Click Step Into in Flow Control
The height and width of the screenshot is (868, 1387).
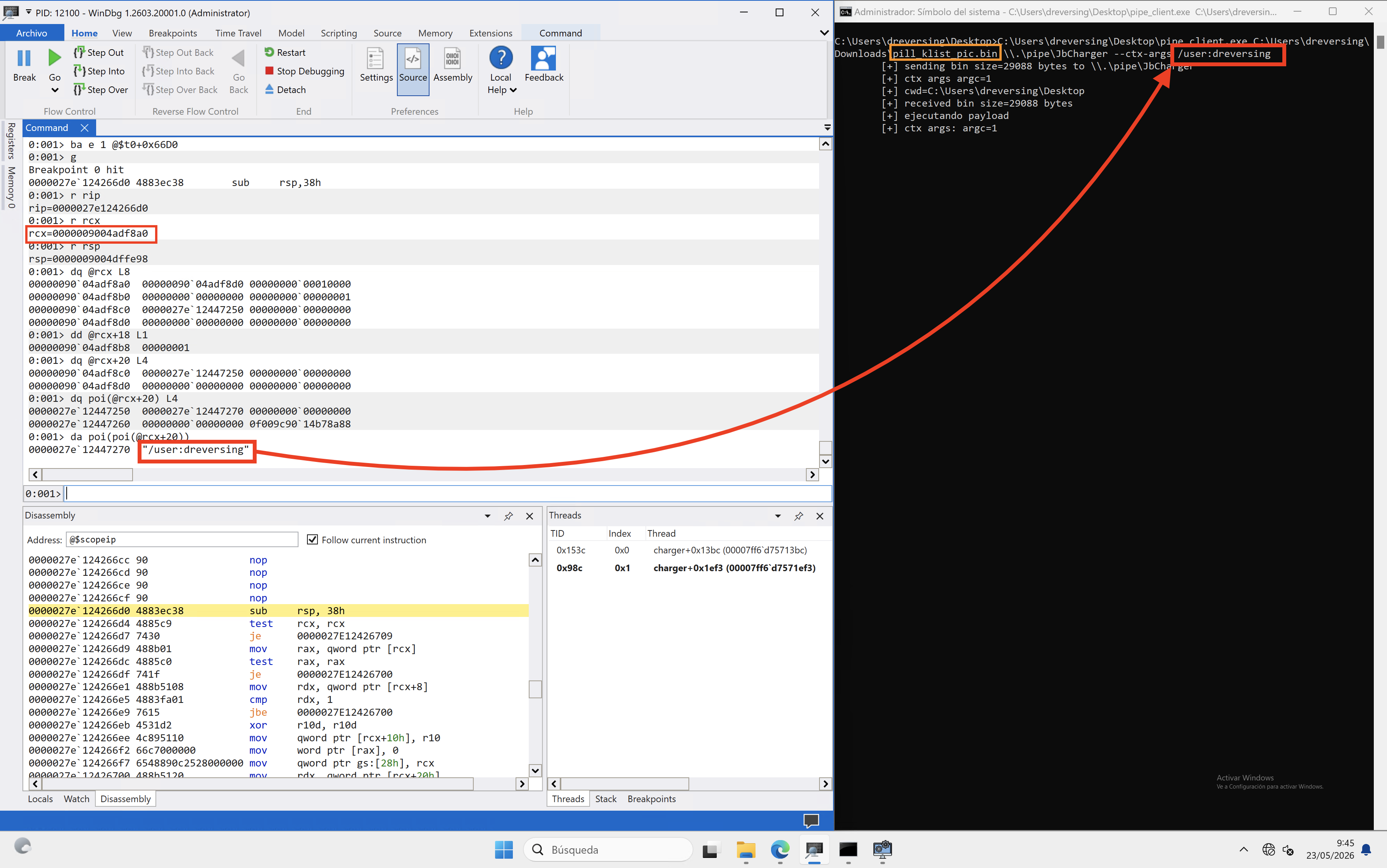click(99, 71)
